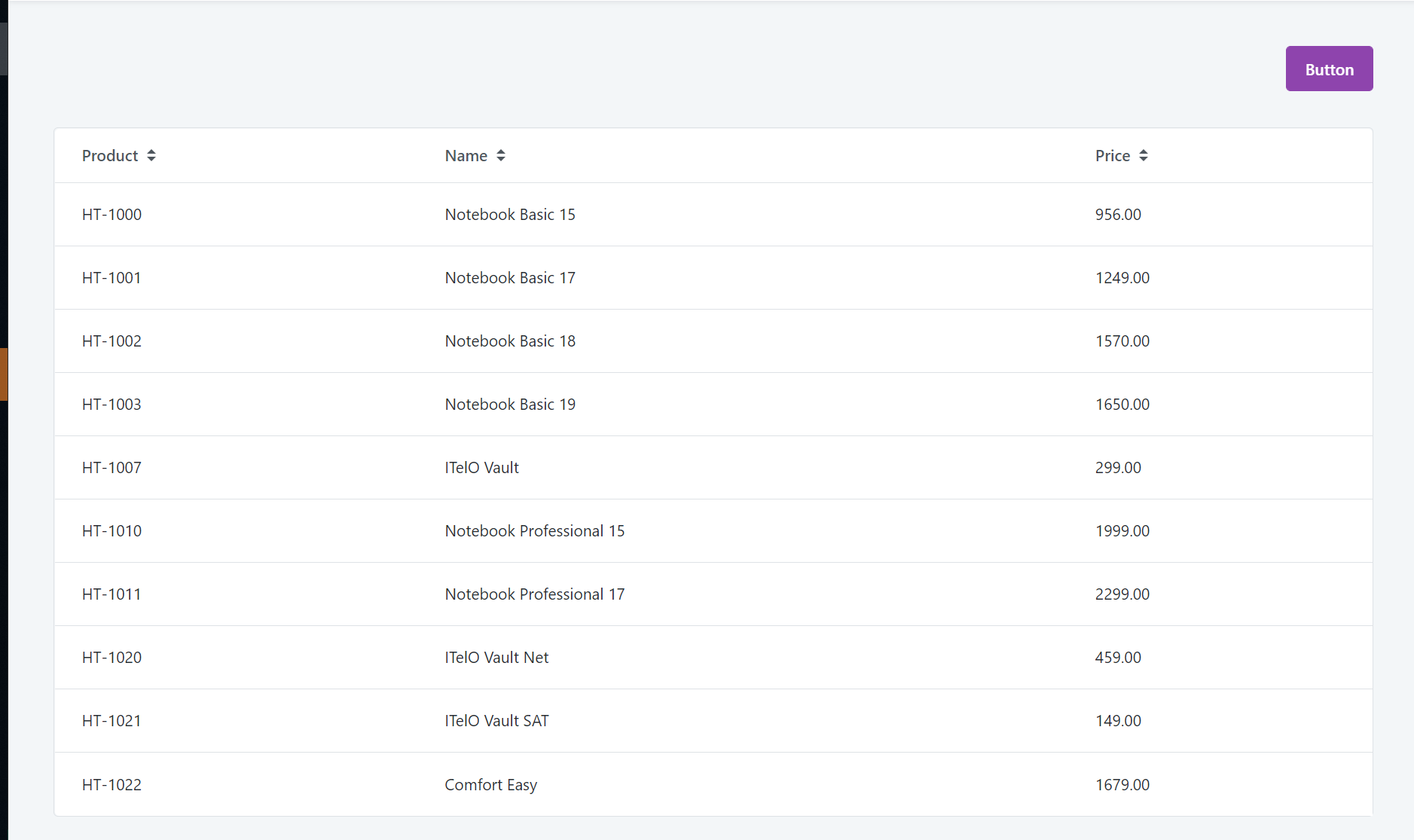This screenshot has height=840, width=1414.
Task: Click the price 1679.00 cell
Action: [1122, 784]
